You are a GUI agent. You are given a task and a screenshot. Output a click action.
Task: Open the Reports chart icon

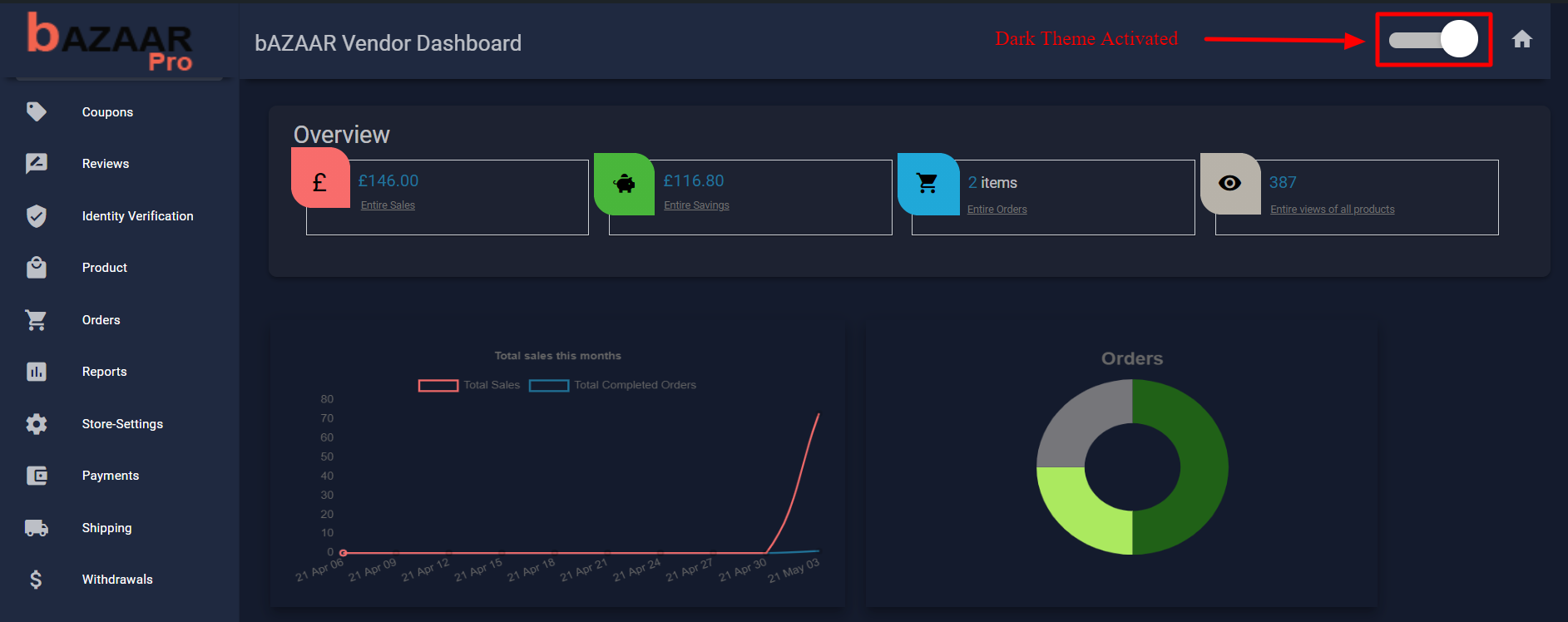37,372
